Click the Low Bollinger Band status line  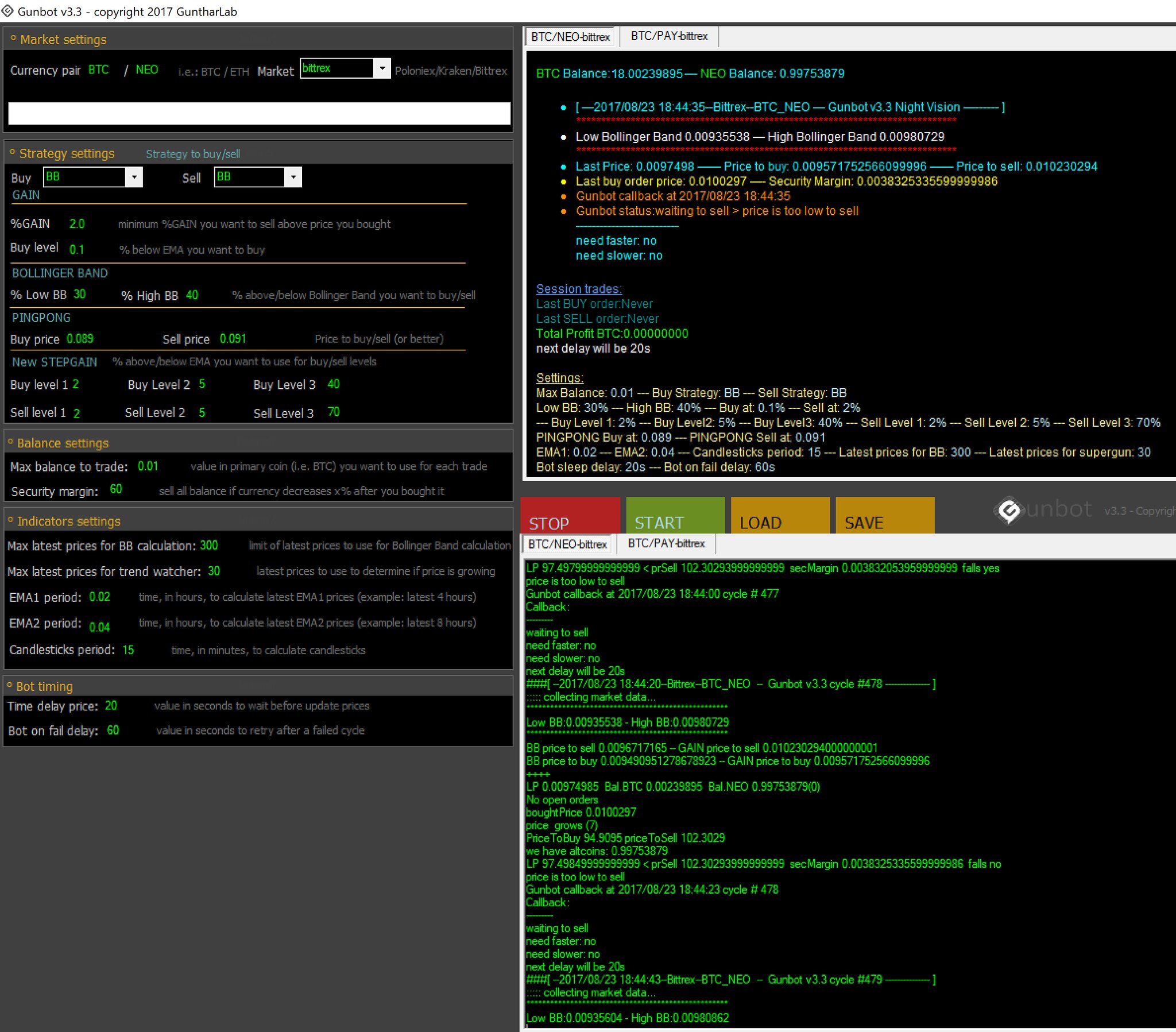click(x=760, y=137)
